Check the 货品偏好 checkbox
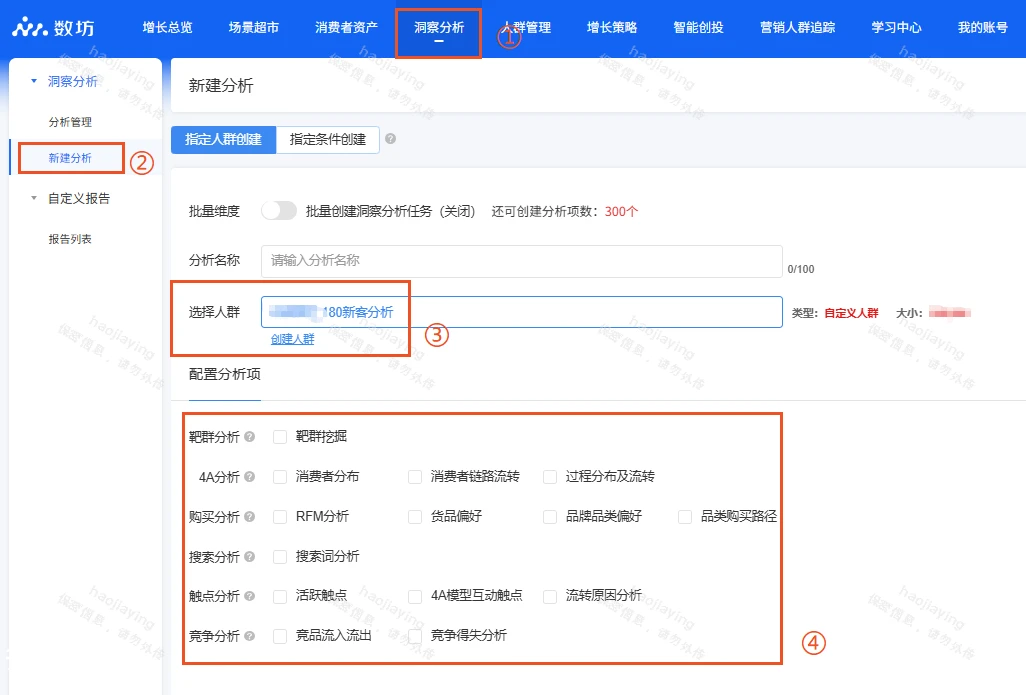This screenshot has height=695, width=1026. (x=415, y=517)
